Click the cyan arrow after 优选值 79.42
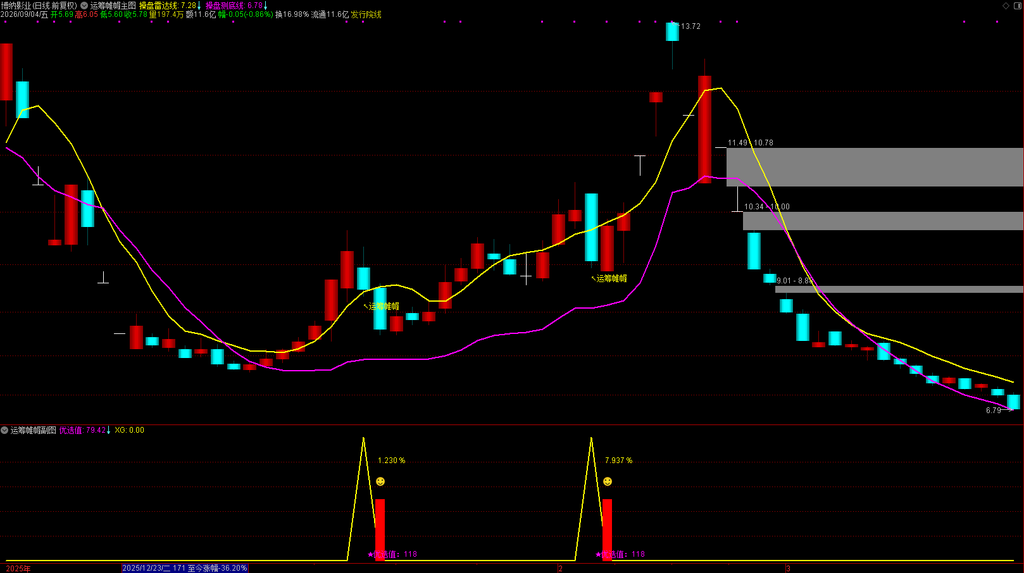Image resolution: width=1024 pixels, height=573 pixels. tap(108, 430)
